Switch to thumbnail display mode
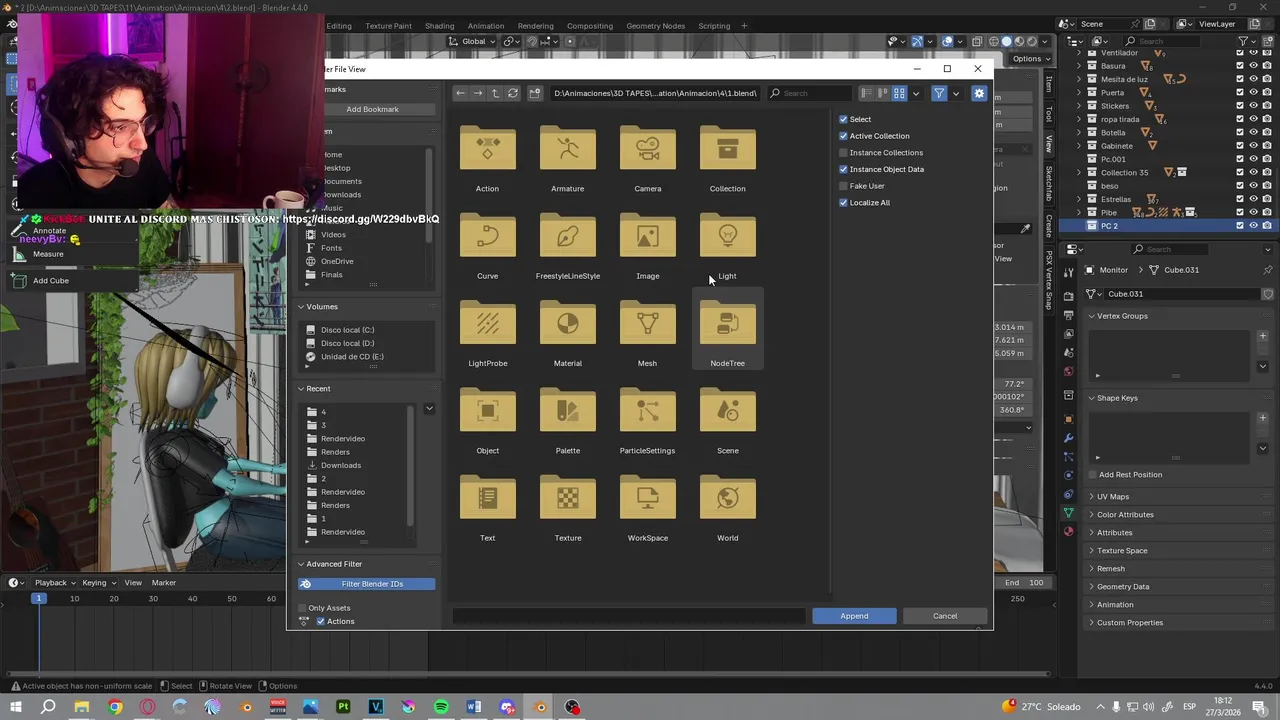1280x720 pixels. [x=899, y=93]
